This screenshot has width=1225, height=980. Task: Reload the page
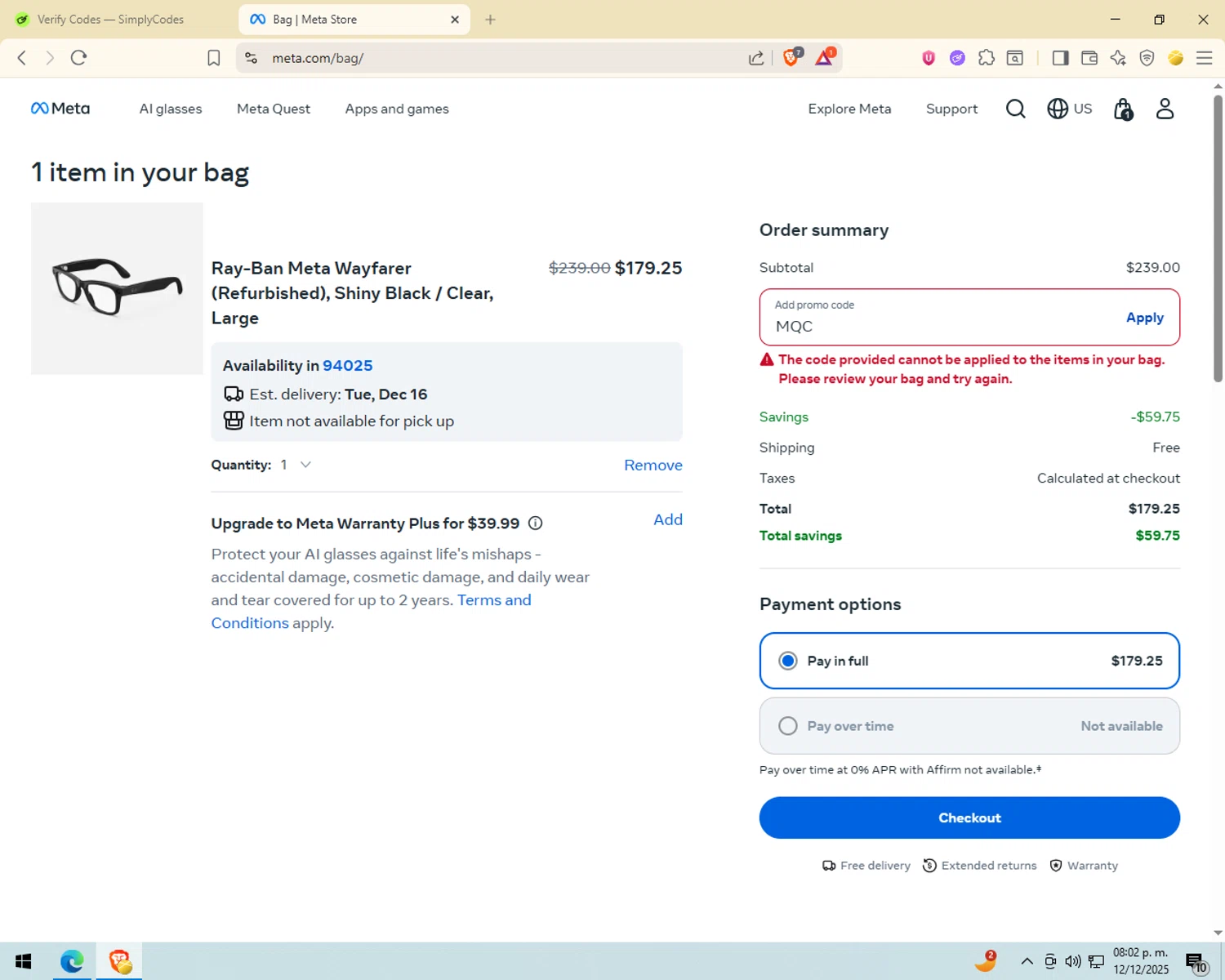pos(78,58)
